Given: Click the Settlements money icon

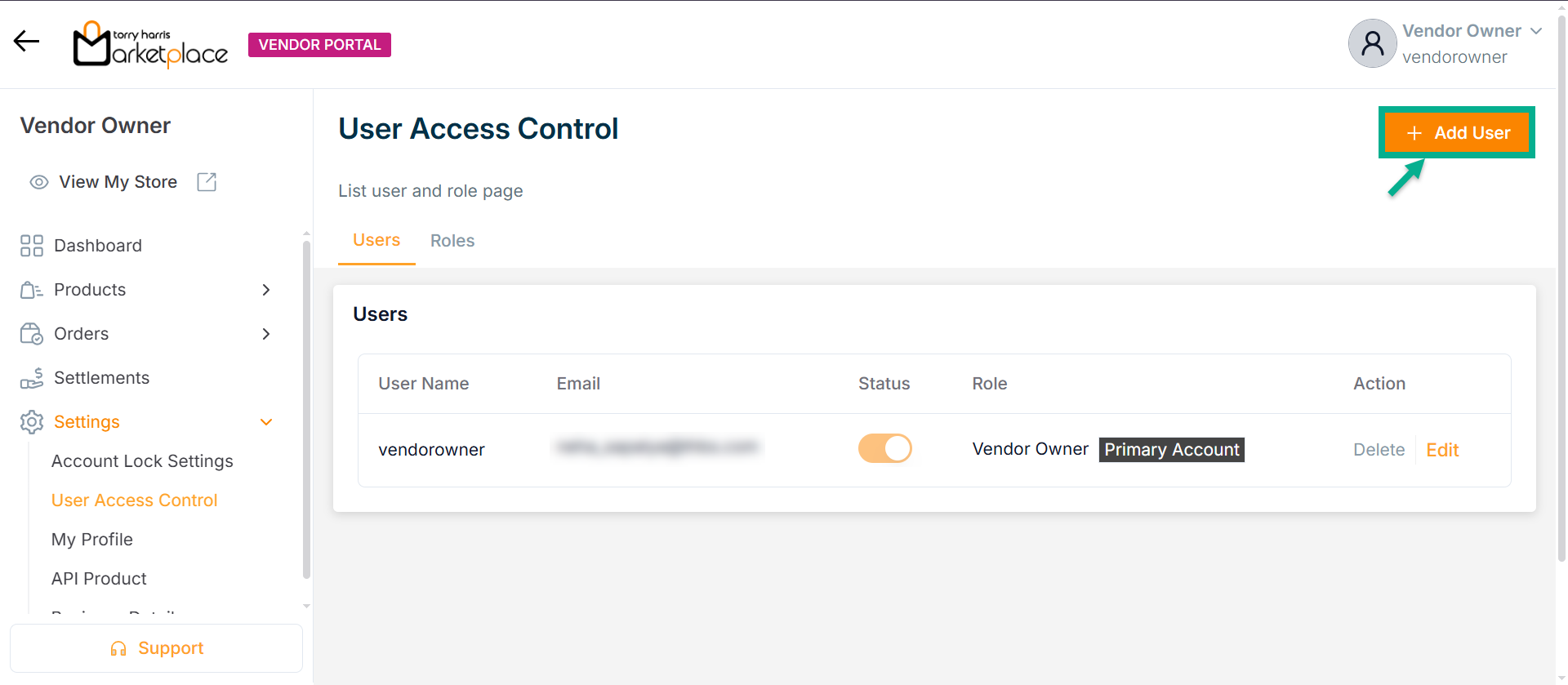Looking at the screenshot, I should pyautogui.click(x=32, y=378).
